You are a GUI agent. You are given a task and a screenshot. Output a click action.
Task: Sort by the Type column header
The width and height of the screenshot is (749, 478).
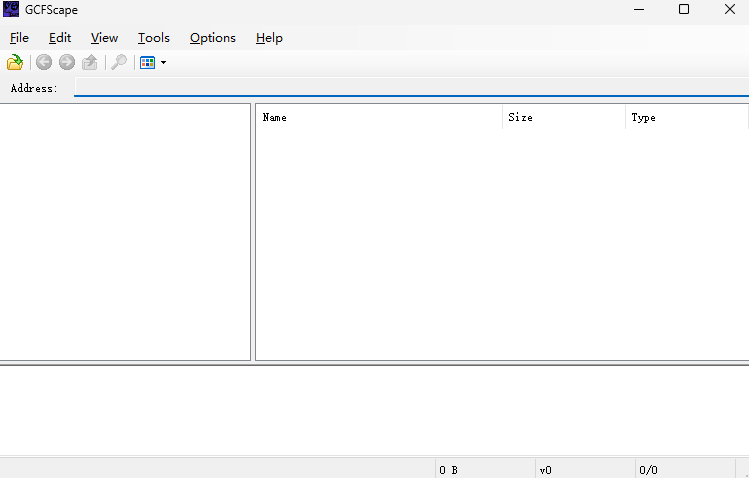click(686, 117)
